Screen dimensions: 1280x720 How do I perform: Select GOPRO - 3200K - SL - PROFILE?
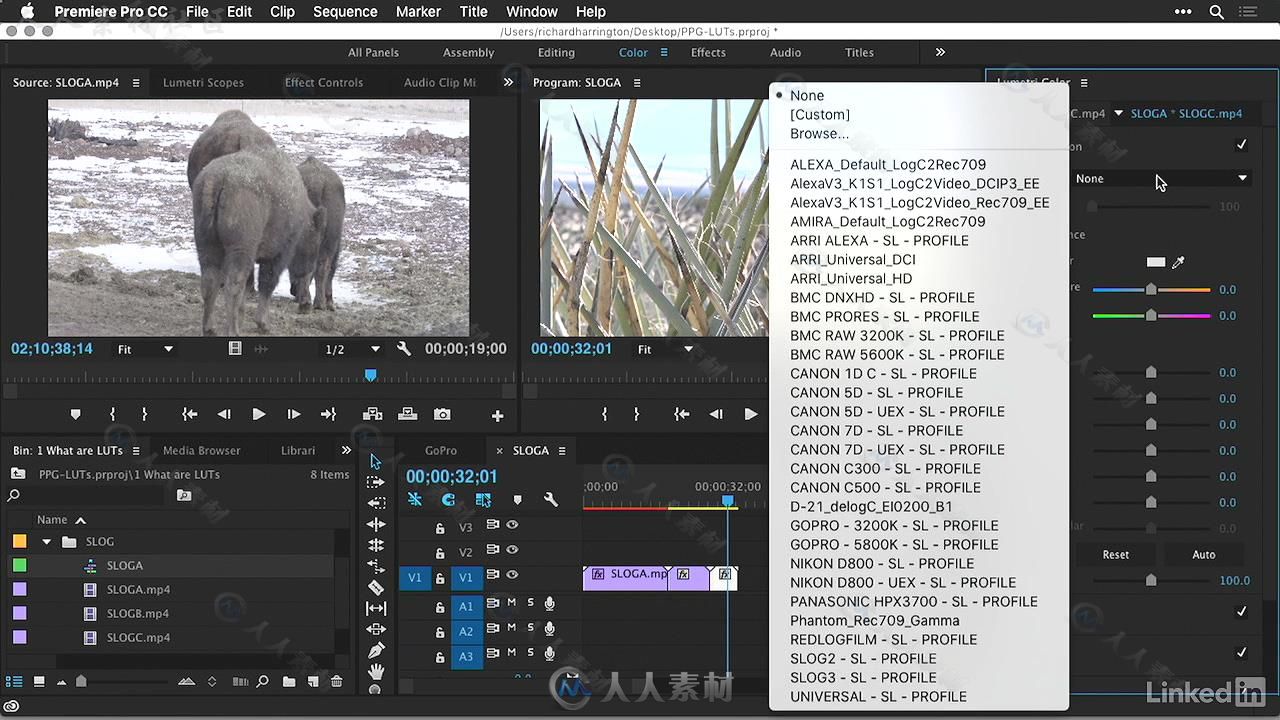click(894, 525)
